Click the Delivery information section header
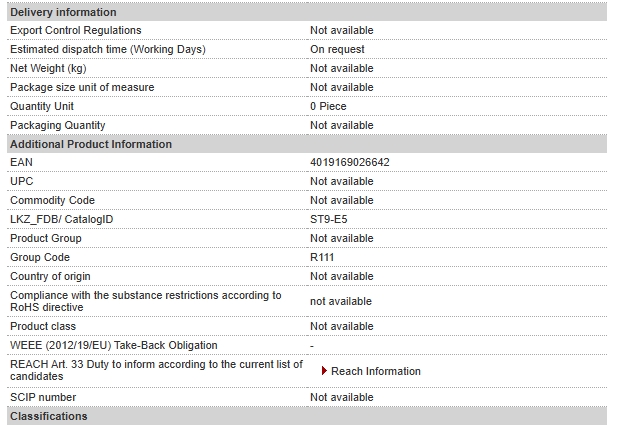The height and width of the screenshot is (425, 618). click(x=307, y=12)
